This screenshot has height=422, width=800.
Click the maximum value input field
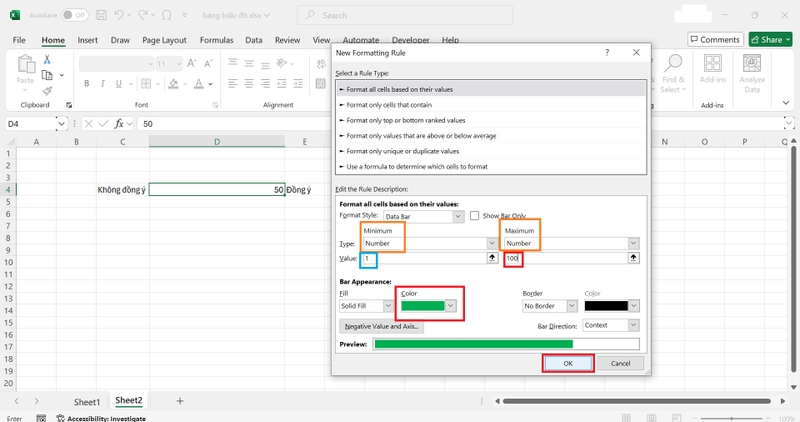tap(566, 258)
